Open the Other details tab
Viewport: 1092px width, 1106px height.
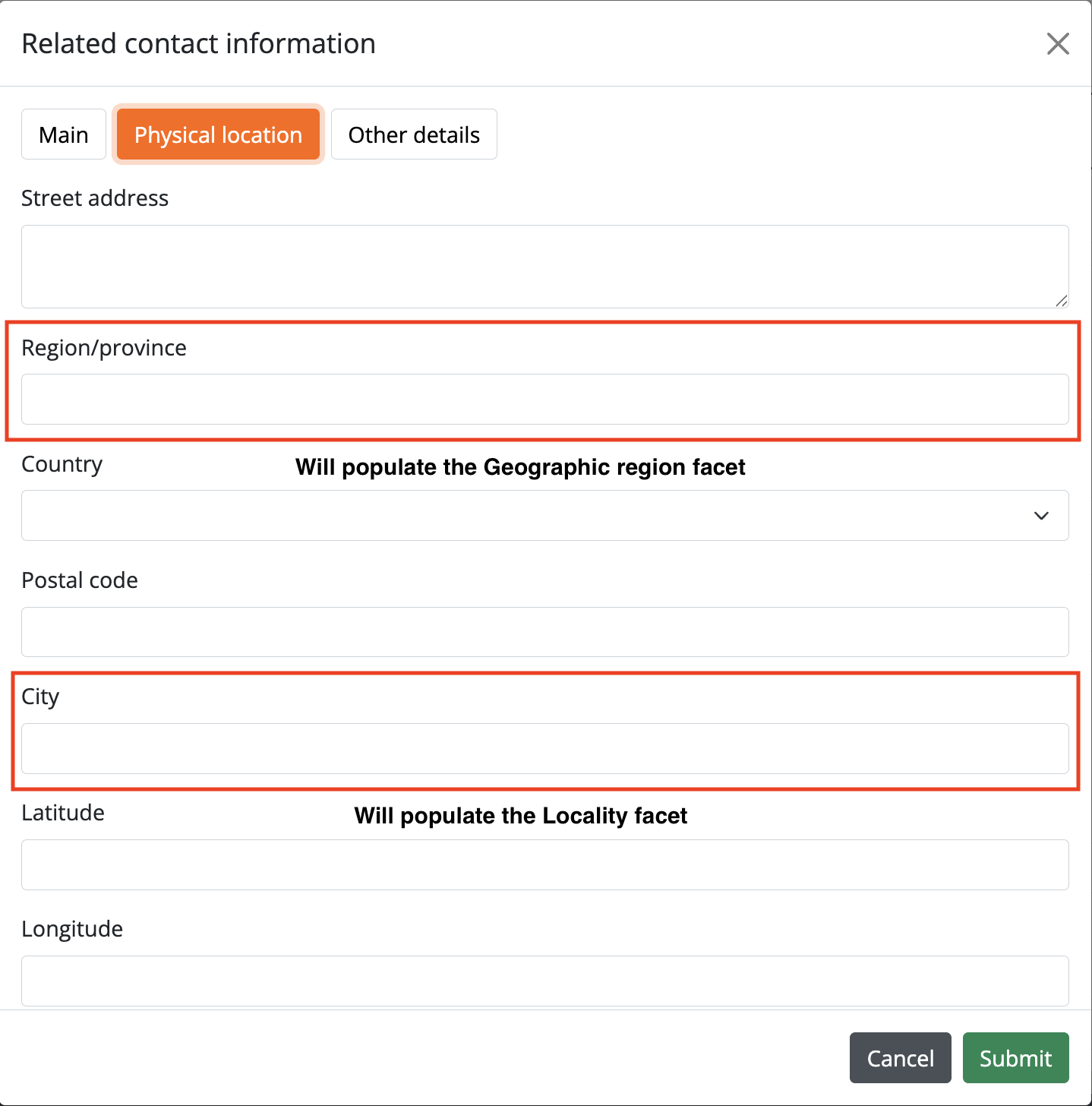coord(414,134)
